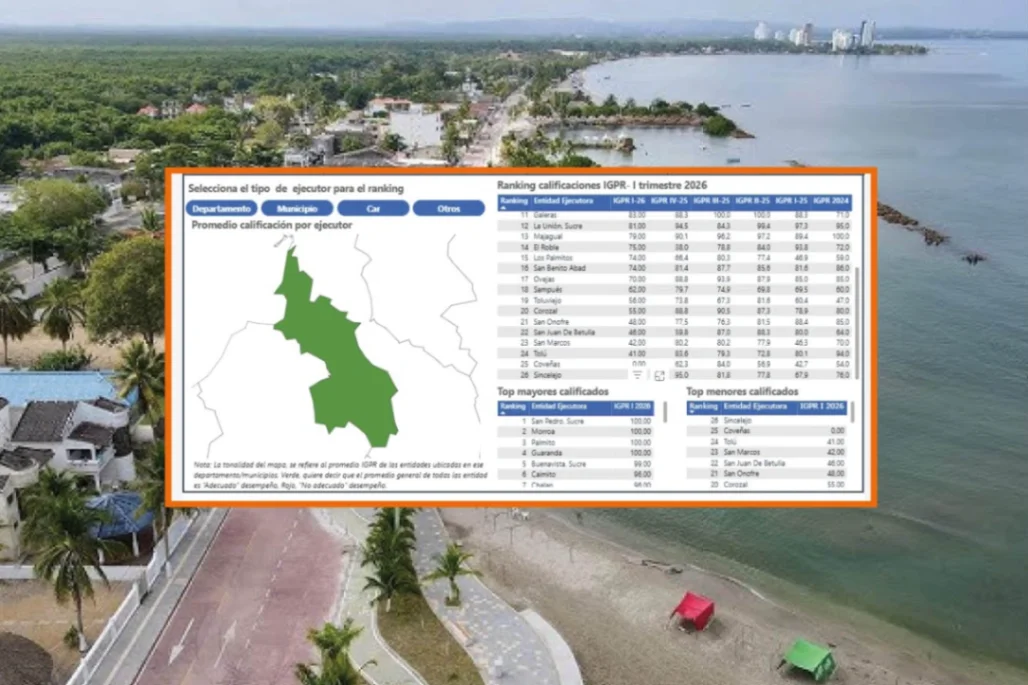Screen dimensions: 1028x685
Task: Select 'San Marcos' row in the main ranking table
Action: click(x=675, y=343)
